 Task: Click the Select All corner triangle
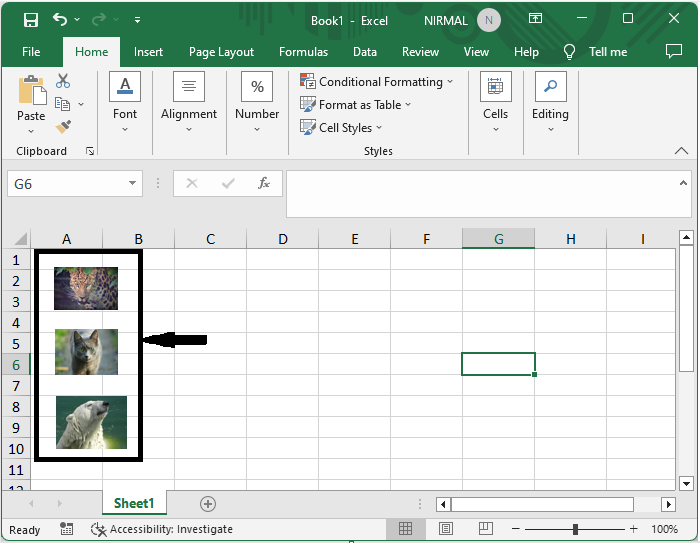(x=20, y=238)
